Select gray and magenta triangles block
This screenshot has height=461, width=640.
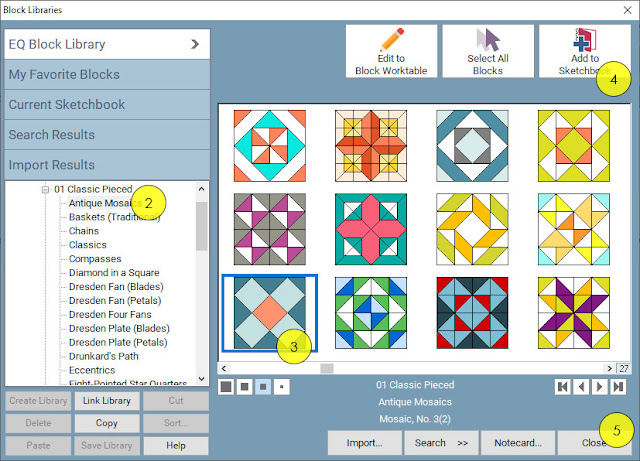coord(269,229)
